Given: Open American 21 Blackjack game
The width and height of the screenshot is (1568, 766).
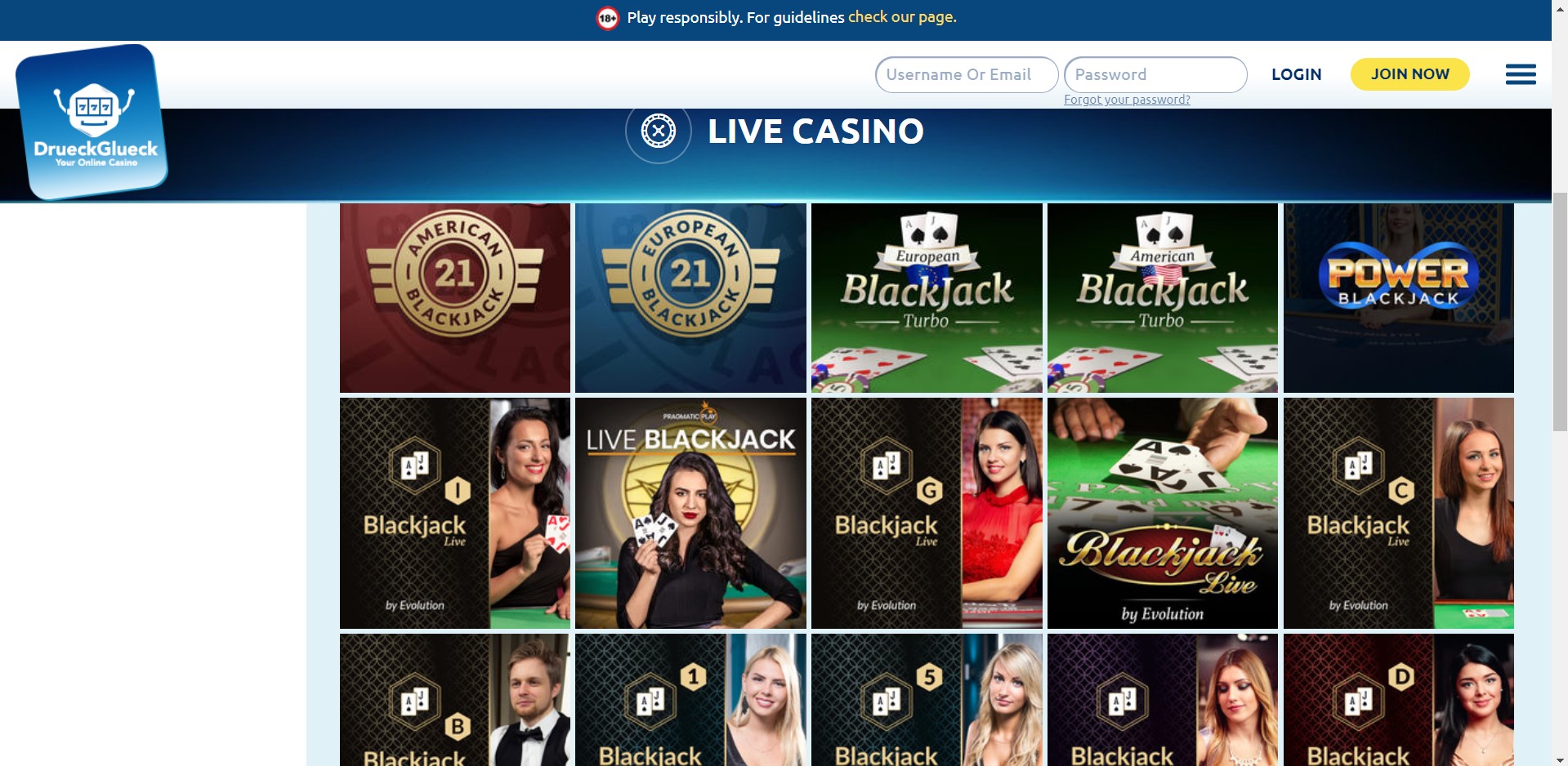Looking at the screenshot, I should [x=455, y=298].
